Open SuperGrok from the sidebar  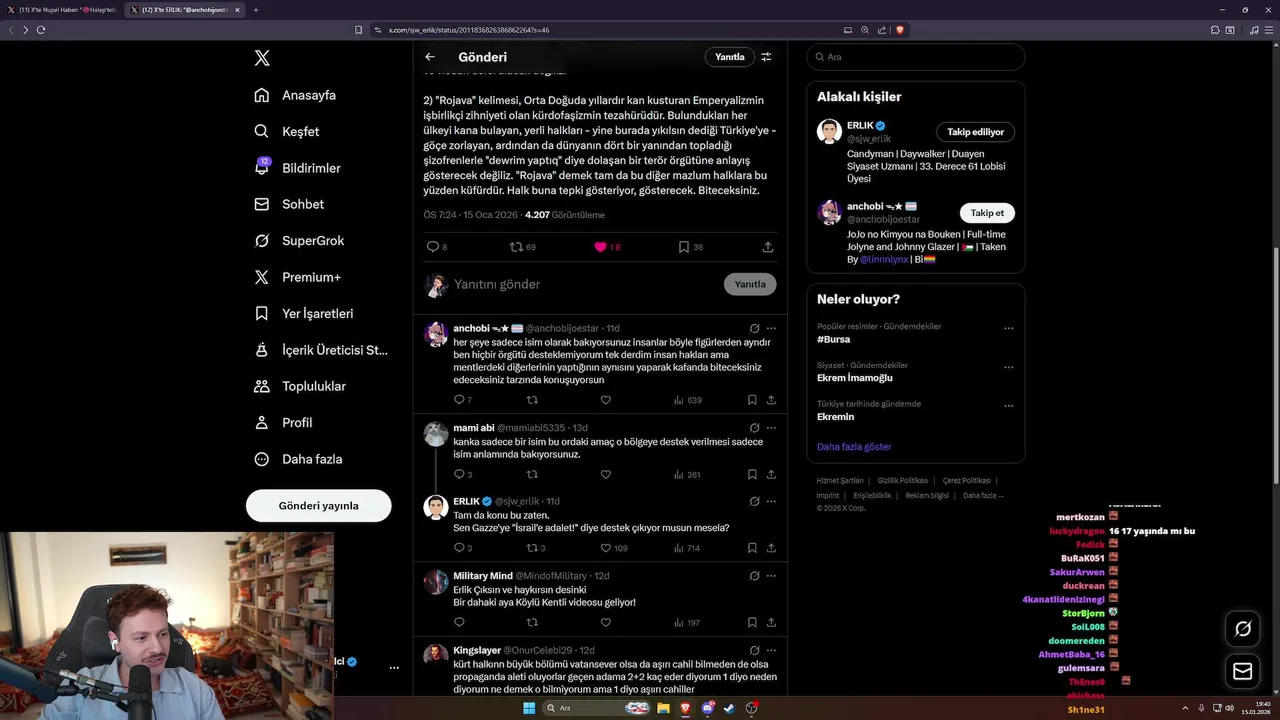tap(299, 241)
